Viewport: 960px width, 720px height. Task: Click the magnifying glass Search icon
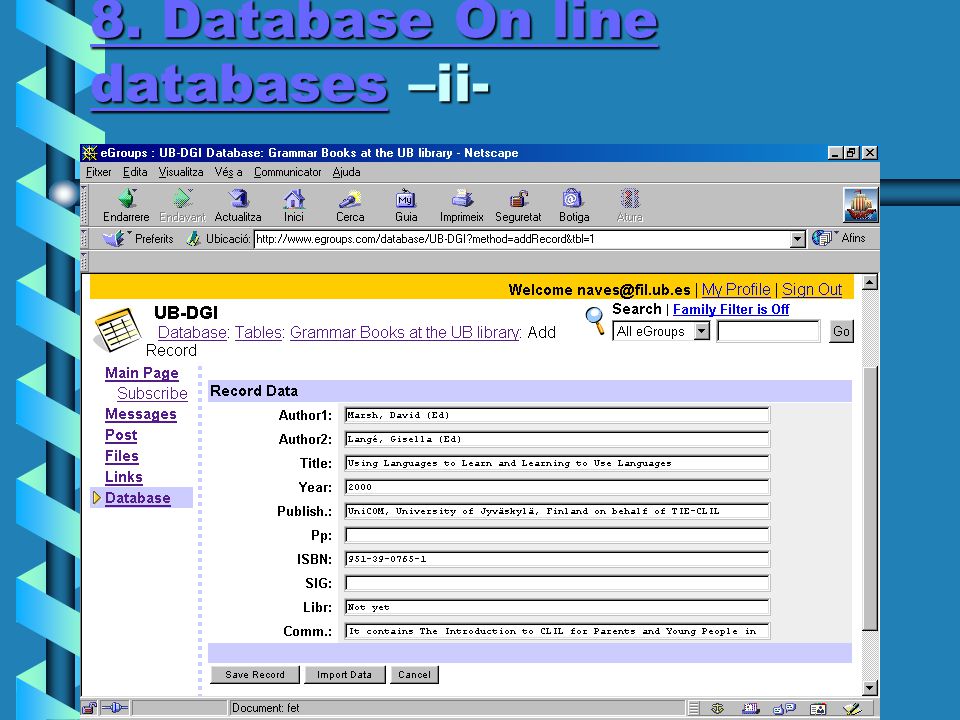point(594,320)
